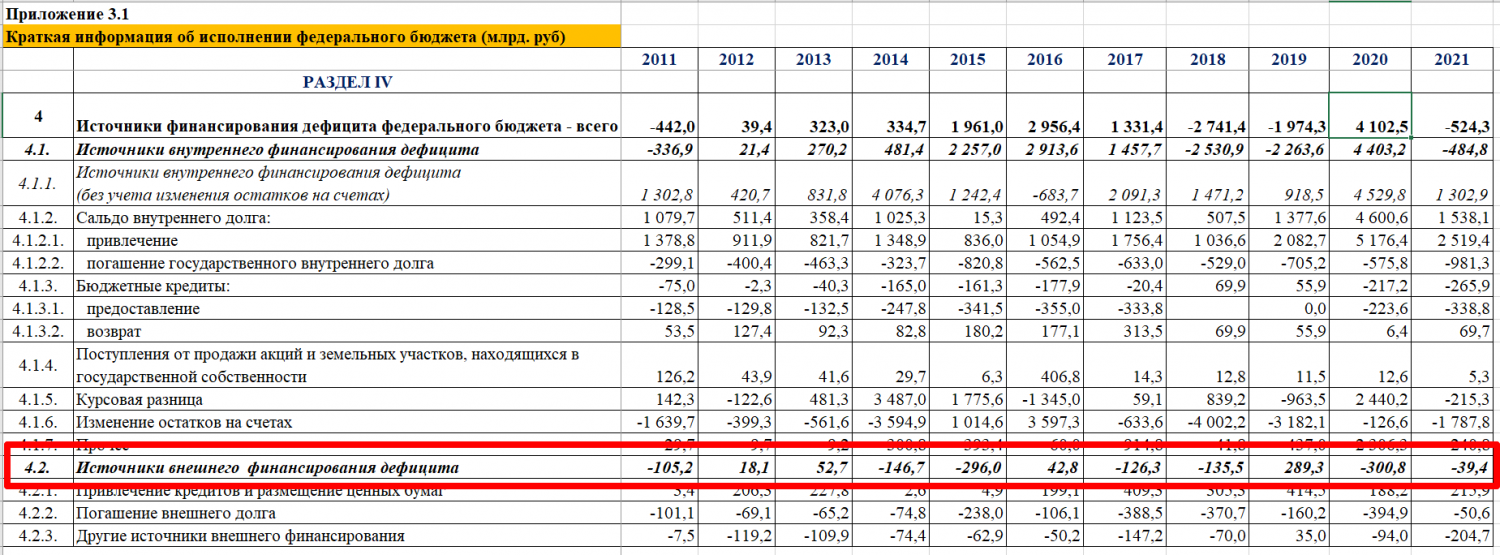Click the row number cell '4.1.3.2.'
The width and height of the screenshot is (1500, 555).
click(38, 331)
